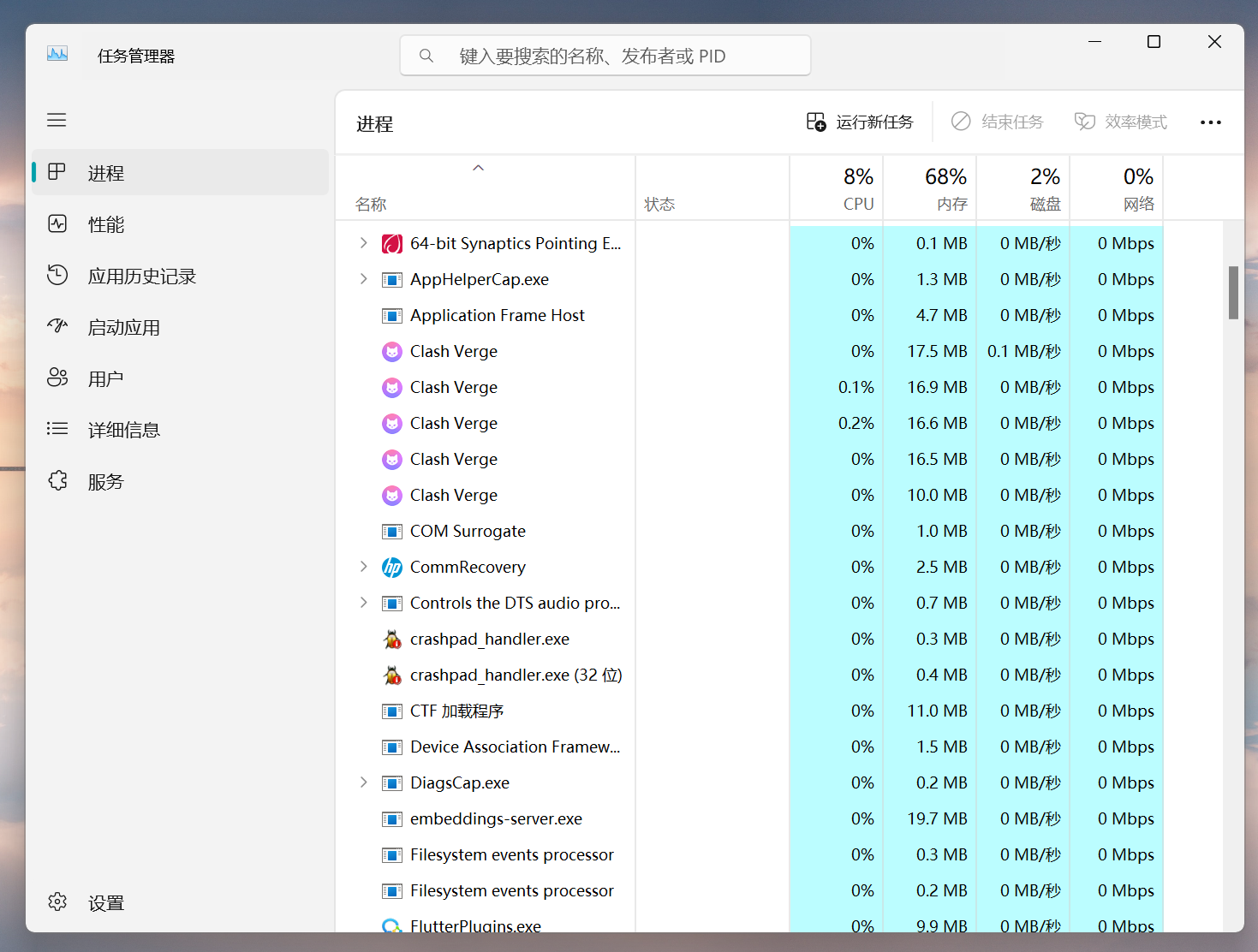Click the 运行新任务 run new task button

[x=860, y=122]
